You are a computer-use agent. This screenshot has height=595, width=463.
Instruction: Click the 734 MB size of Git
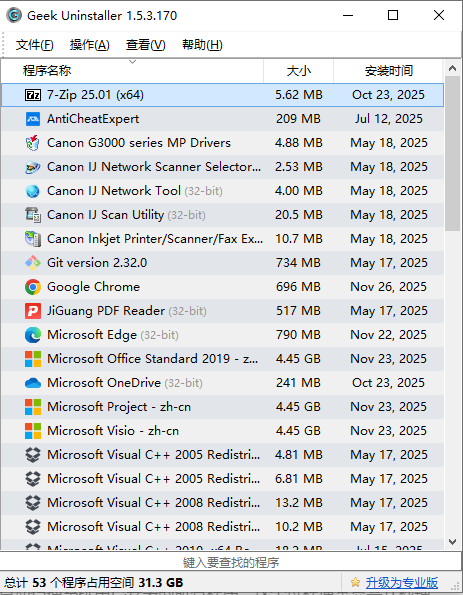pos(298,263)
